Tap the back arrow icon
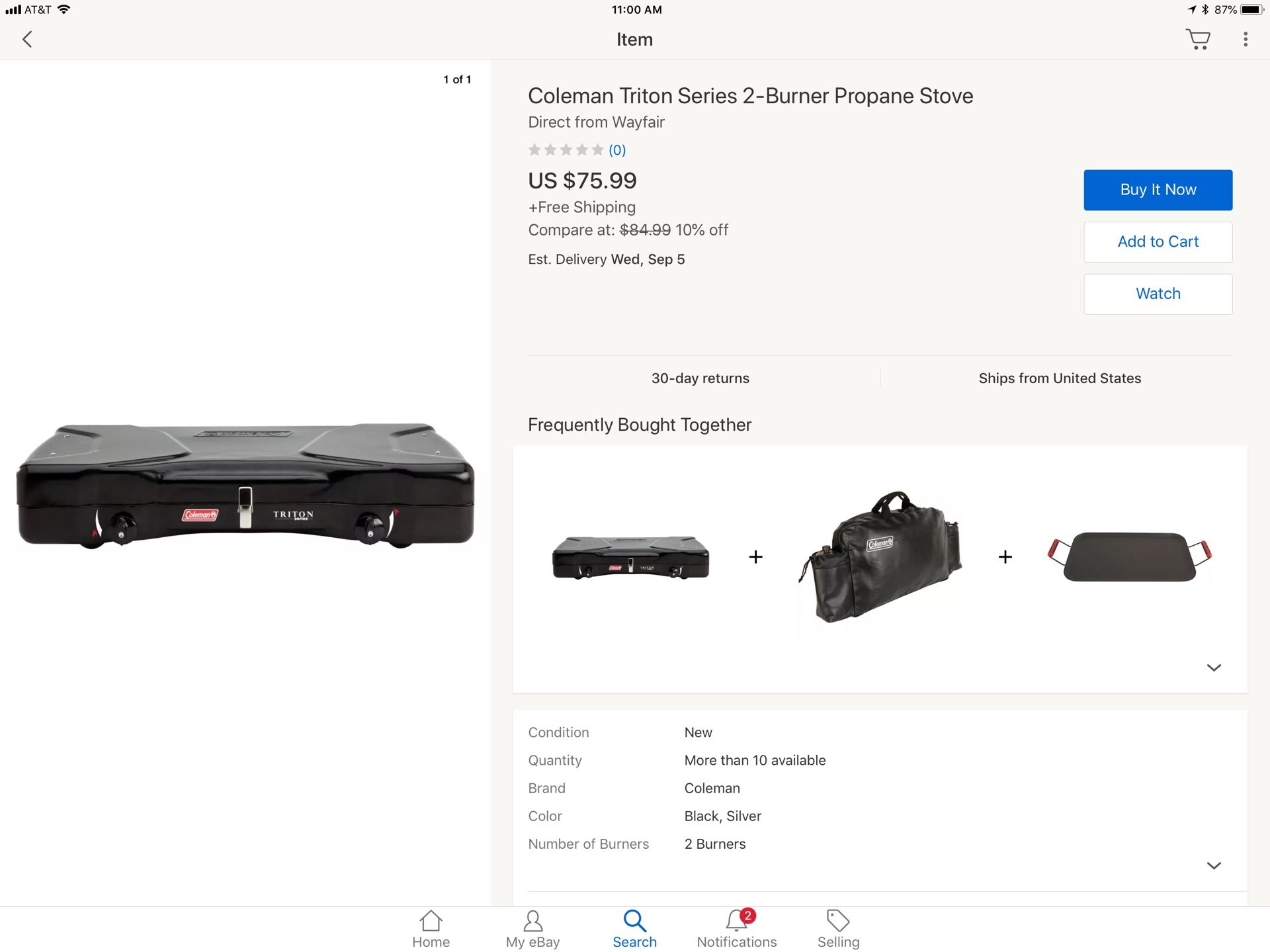This screenshot has width=1270, height=952. click(x=27, y=40)
